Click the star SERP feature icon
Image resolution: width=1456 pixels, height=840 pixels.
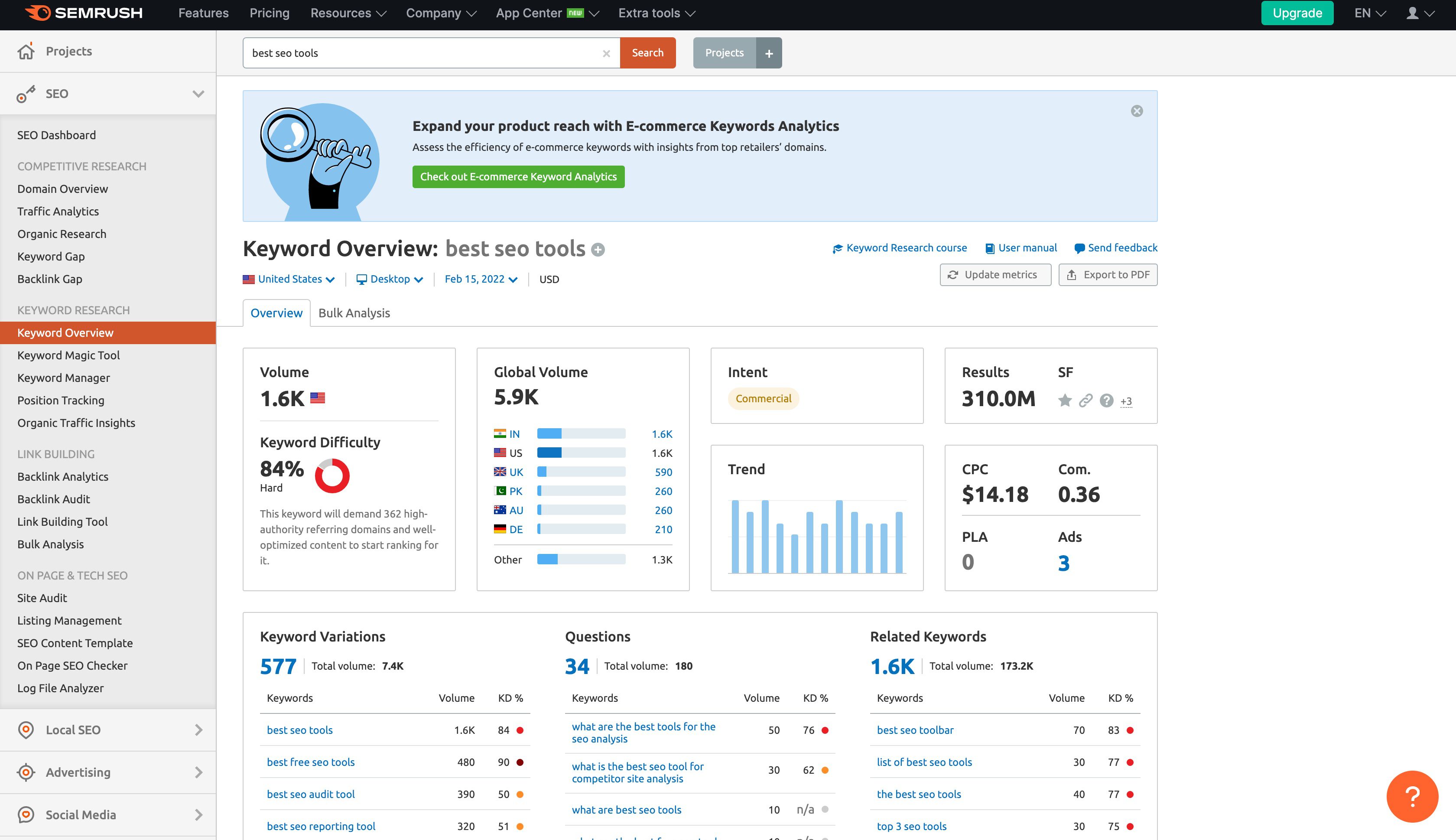(x=1064, y=400)
